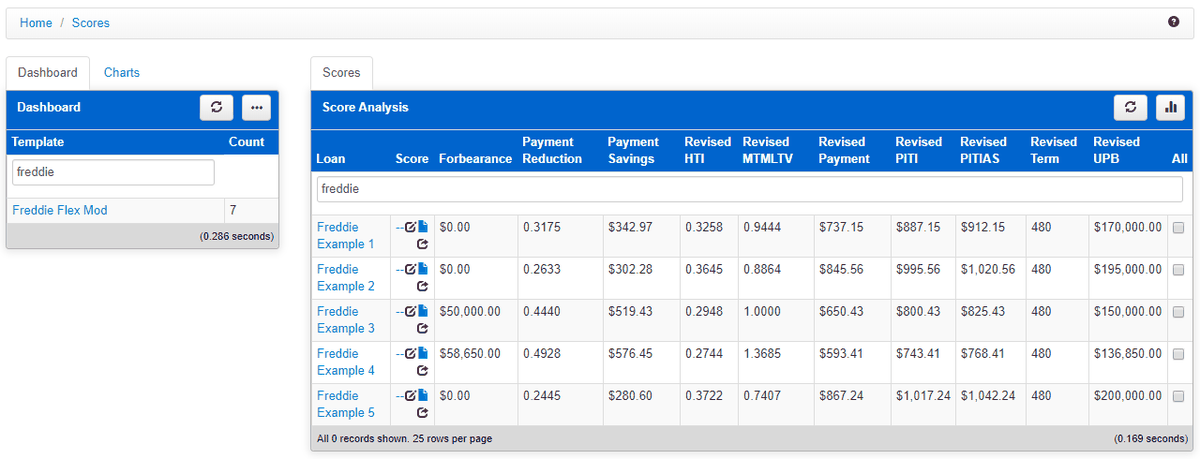Sort by Payment Reduction column header
The image size is (1200, 459).
pyautogui.click(x=552, y=151)
